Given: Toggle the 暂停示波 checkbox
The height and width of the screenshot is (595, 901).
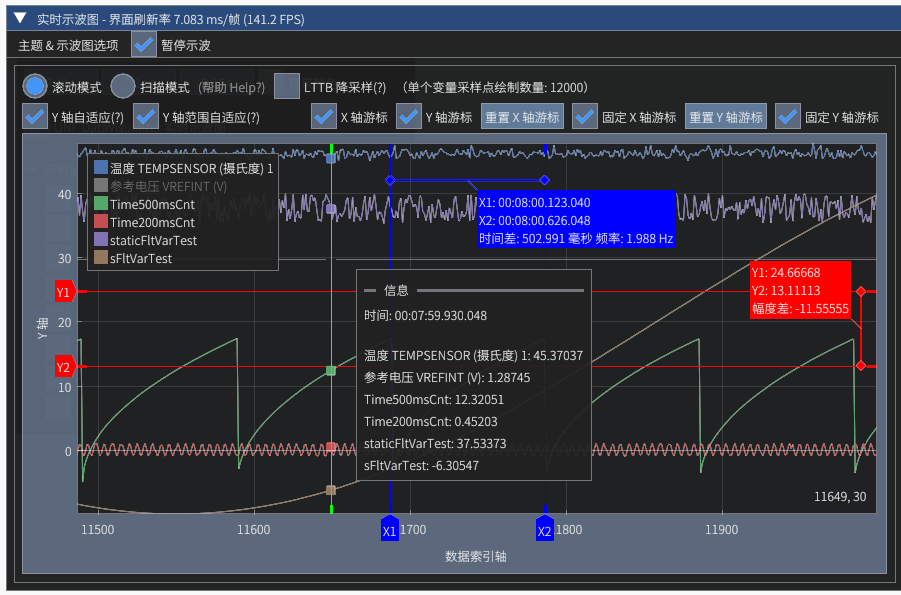Looking at the screenshot, I should (x=144, y=45).
